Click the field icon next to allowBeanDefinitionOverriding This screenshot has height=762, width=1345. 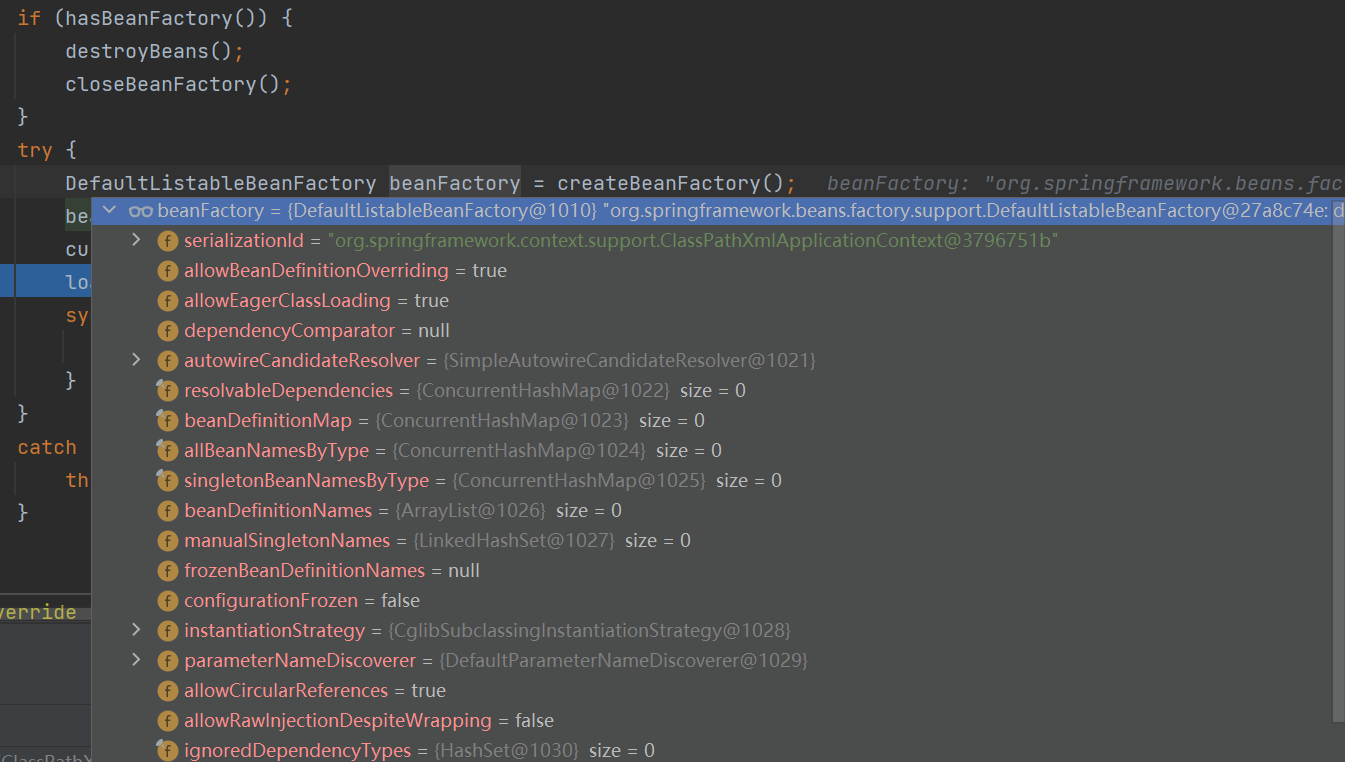tap(168, 271)
